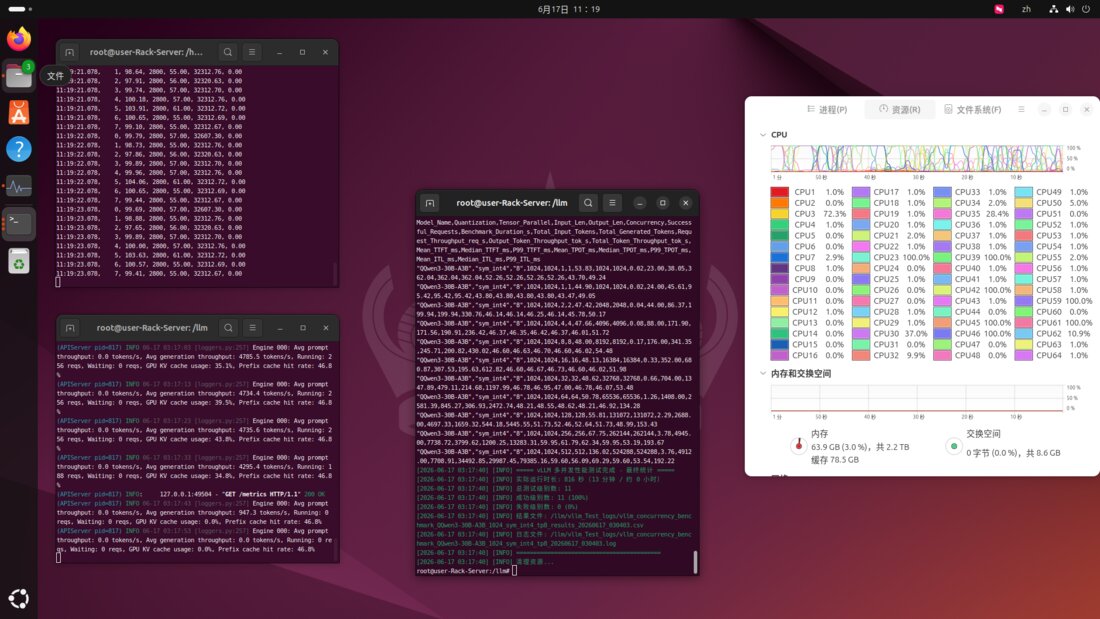Switch to 进程(P) tab in System Monitor

(x=827, y=109)
